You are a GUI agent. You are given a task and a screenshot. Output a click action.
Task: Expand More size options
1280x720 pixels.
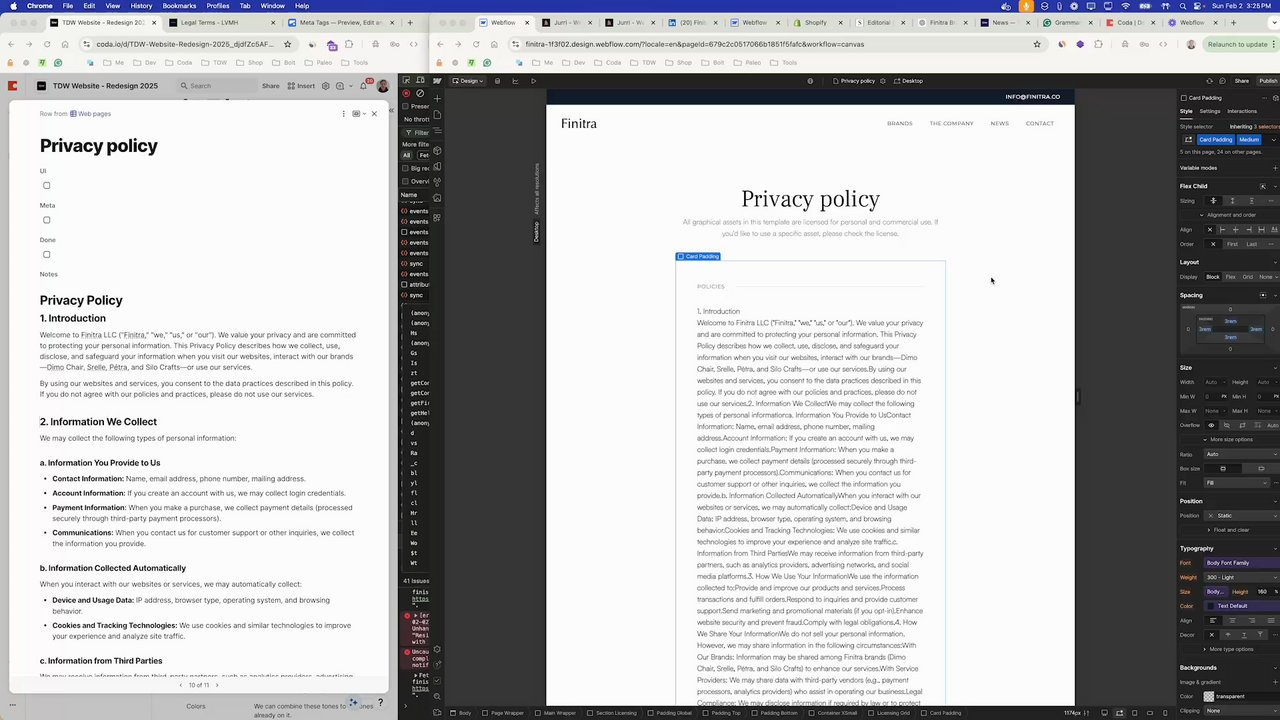1229,439
